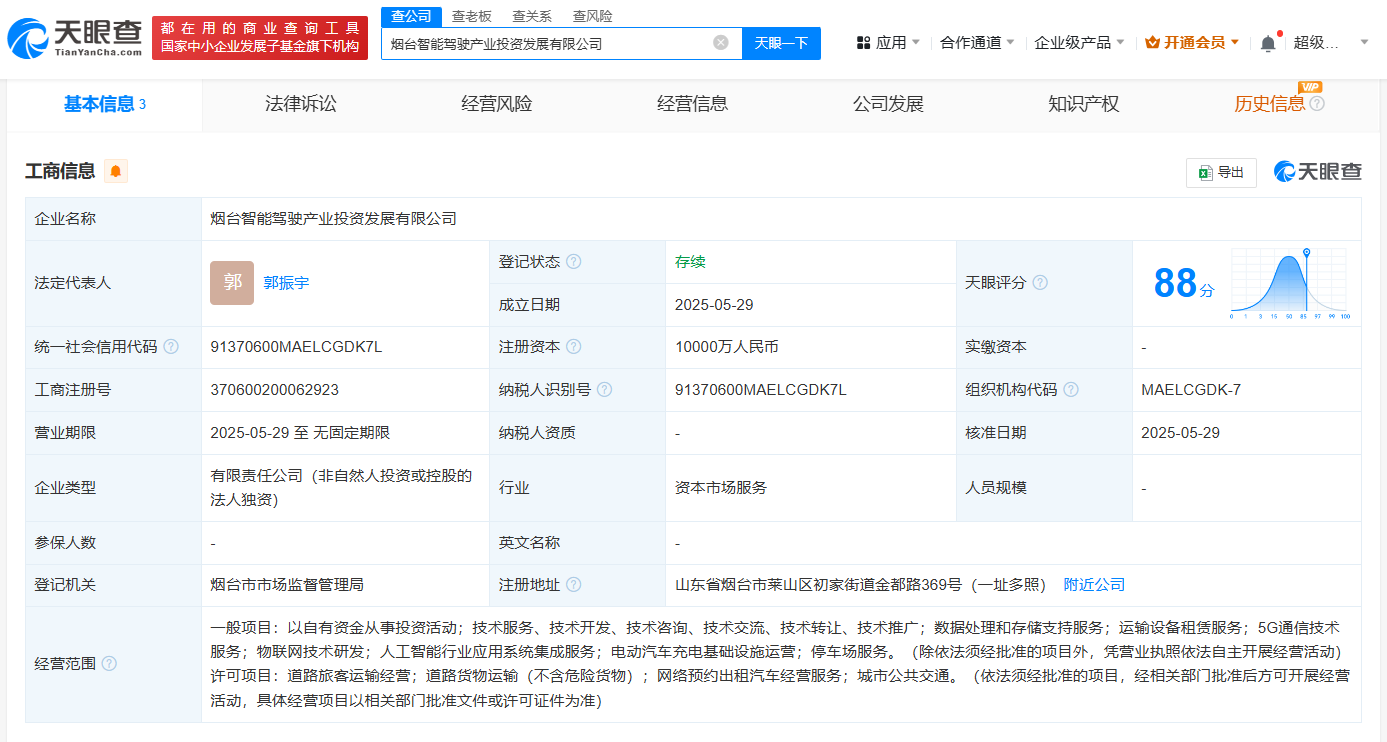Expand the 企业级产品 dropdown
This screenshot has height=742, width=1387.
(x=1079, y=43)
